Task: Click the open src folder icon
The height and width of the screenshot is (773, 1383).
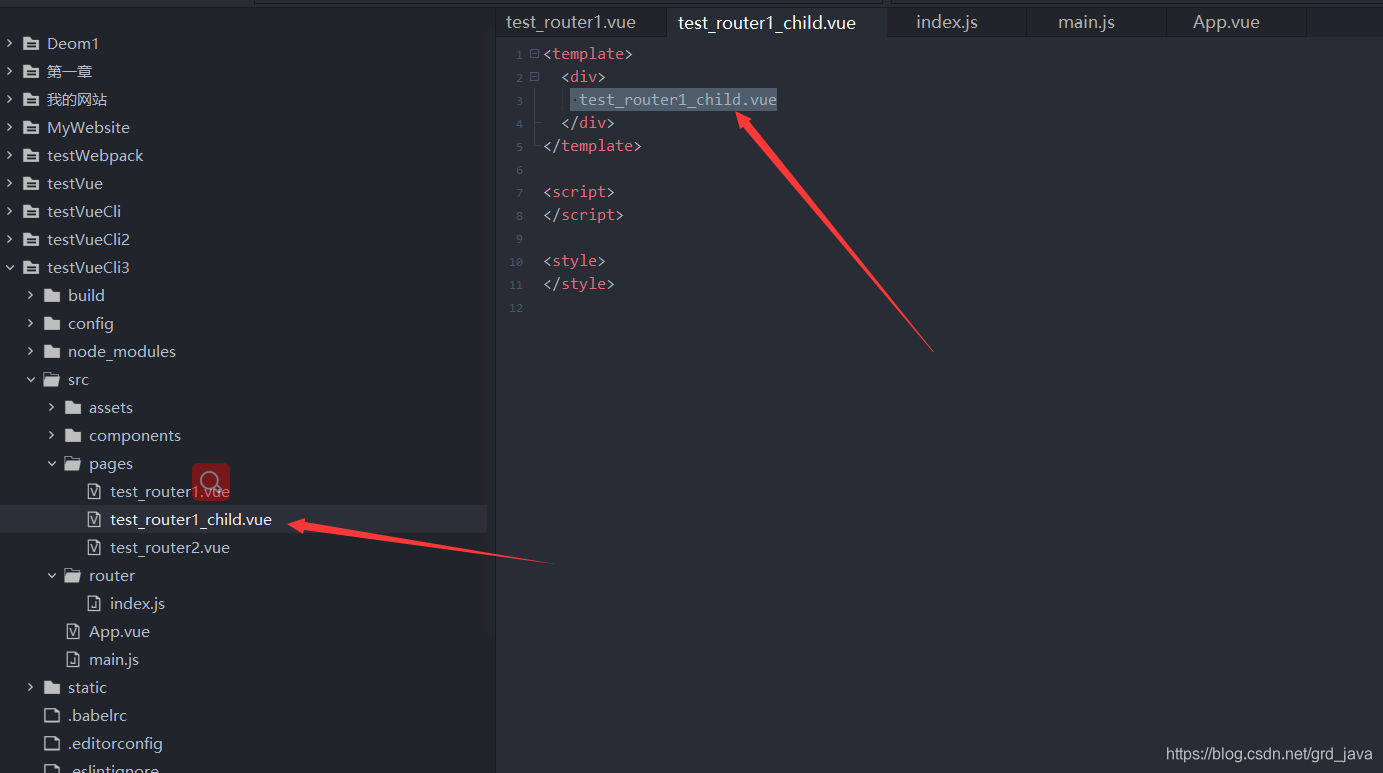Action: tap(52, 379)
